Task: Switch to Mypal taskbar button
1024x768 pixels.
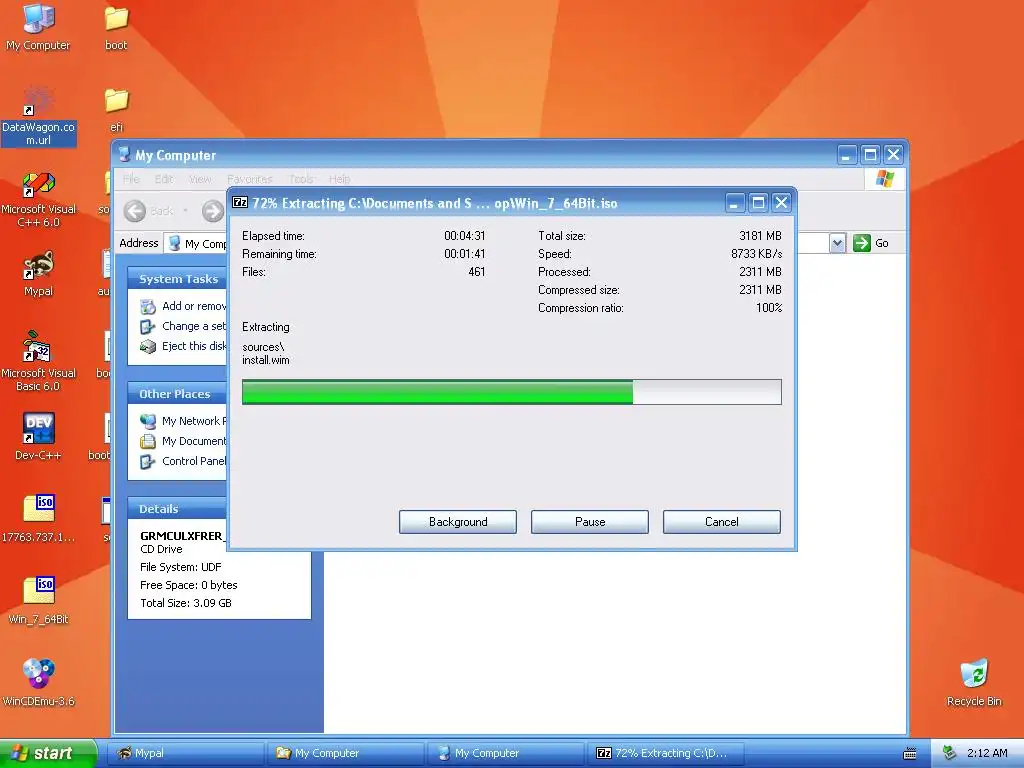Action: pos(186,753)
